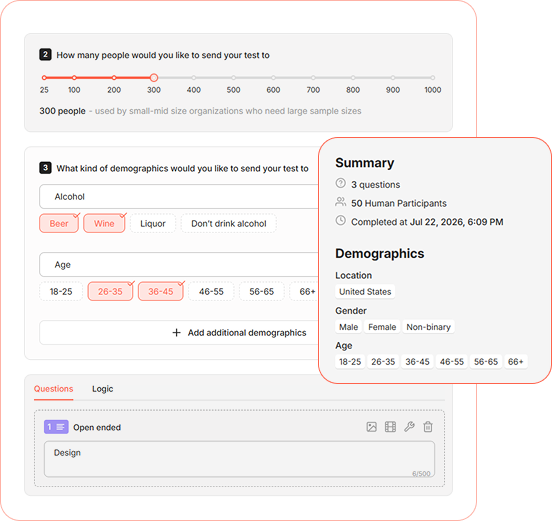Select the 66+ age chip in the demographics form
The width and height of the screenshot is (552, 521).
(305, 291)
